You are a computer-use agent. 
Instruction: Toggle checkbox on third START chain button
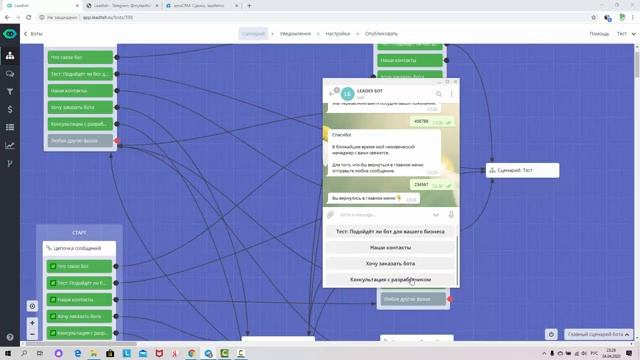click(x=53, y=300)
